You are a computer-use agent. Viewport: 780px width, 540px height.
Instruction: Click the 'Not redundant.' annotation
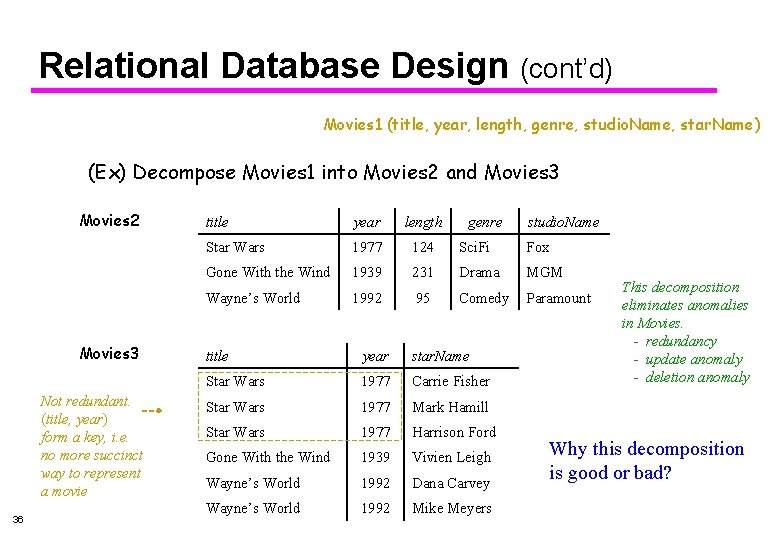(x=85, y=401)
